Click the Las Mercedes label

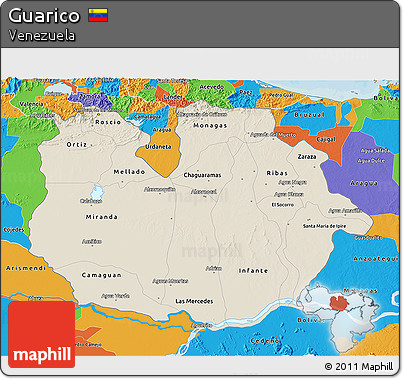coord(194,301)
